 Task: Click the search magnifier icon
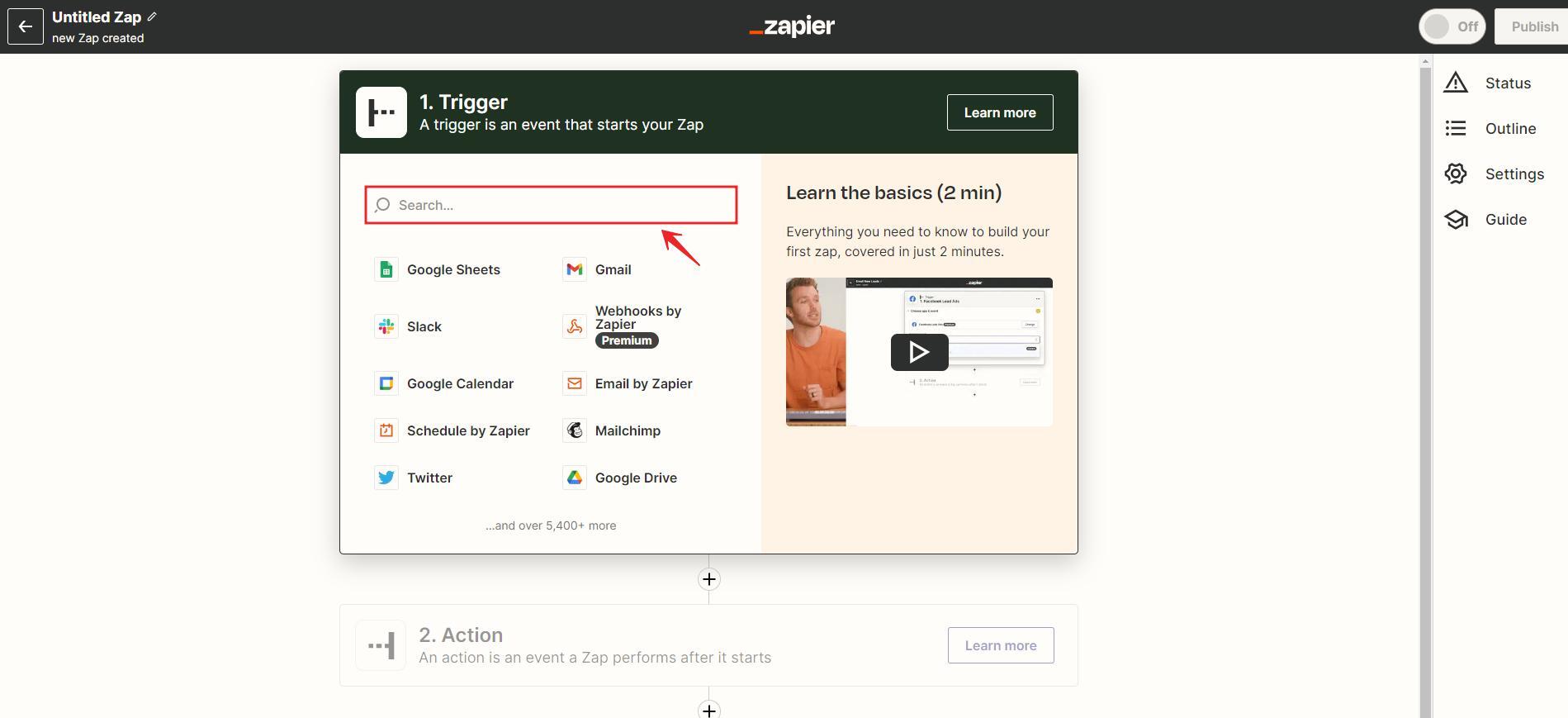[x=382, y=205]
